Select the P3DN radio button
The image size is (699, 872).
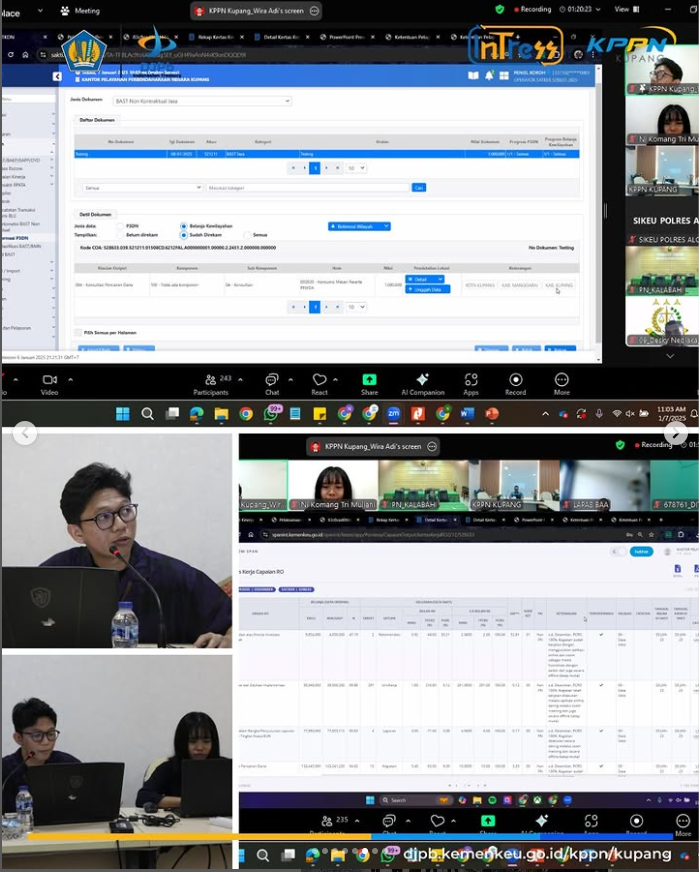click(x=121, y=227)
